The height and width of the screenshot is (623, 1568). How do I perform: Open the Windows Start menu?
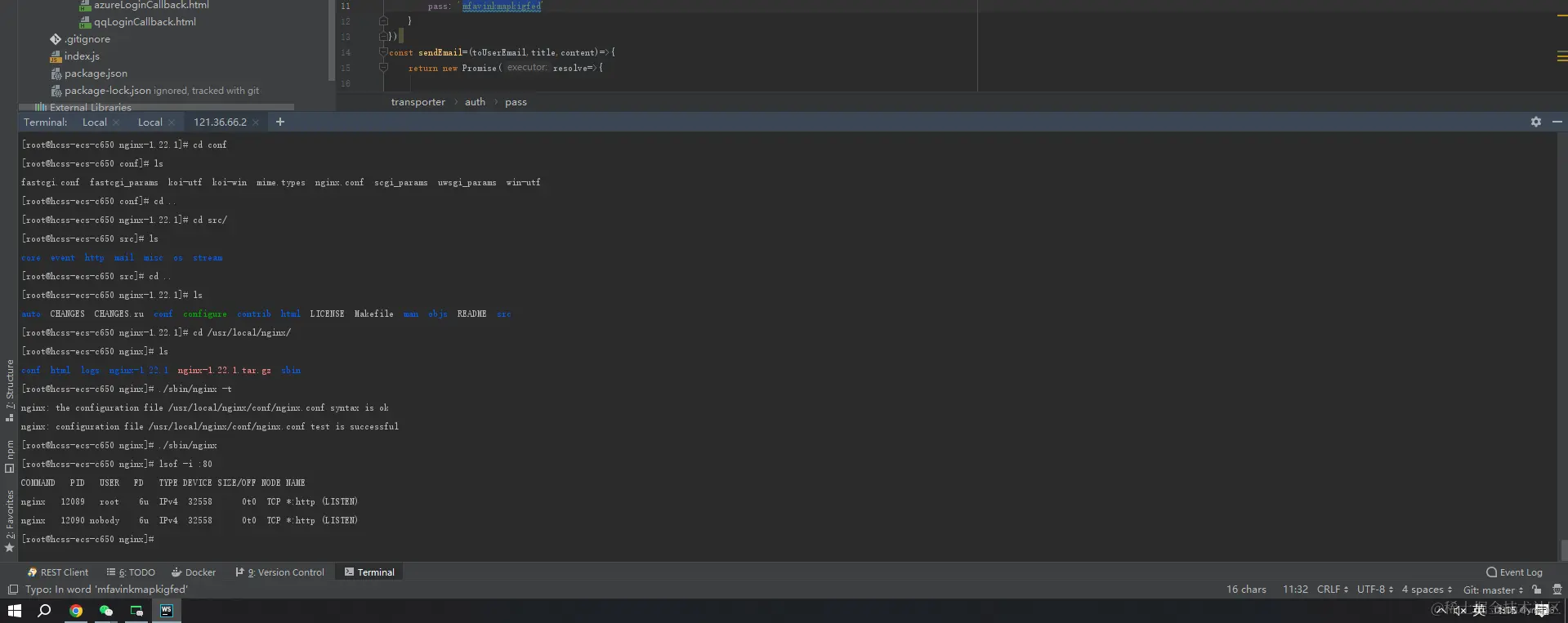(x=14, y=611)
